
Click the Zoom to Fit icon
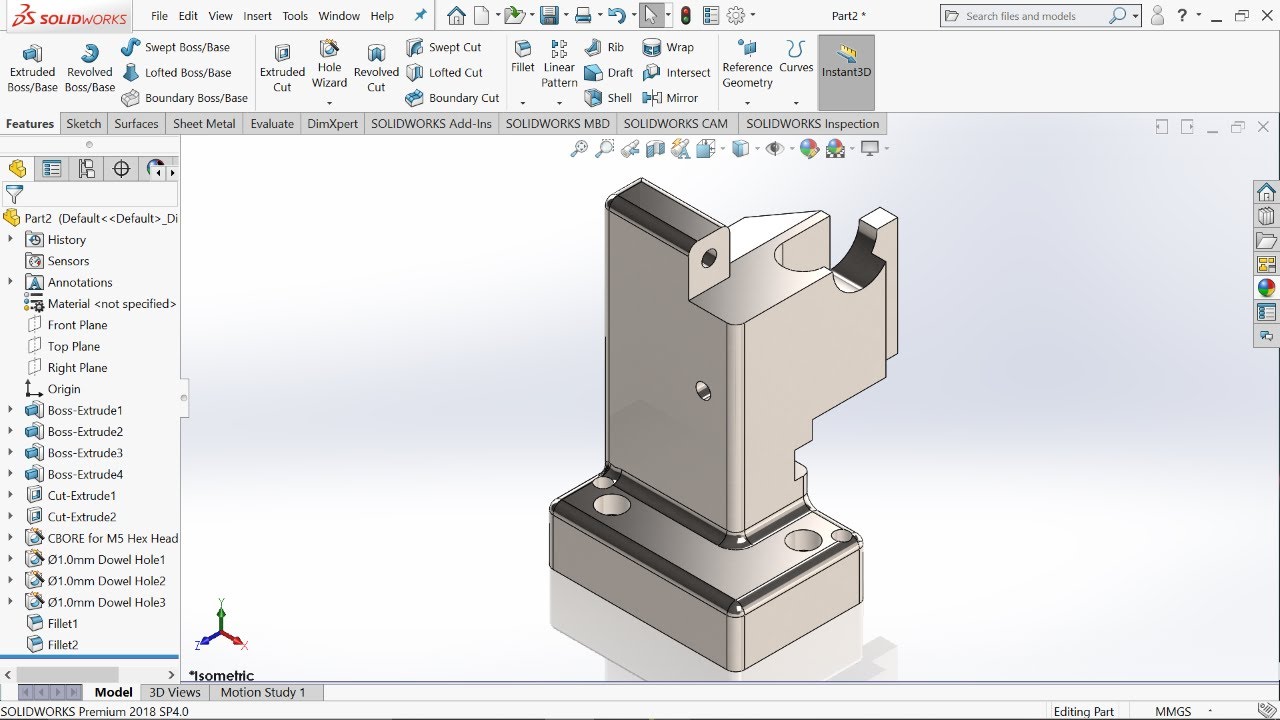tap(579, 149)
